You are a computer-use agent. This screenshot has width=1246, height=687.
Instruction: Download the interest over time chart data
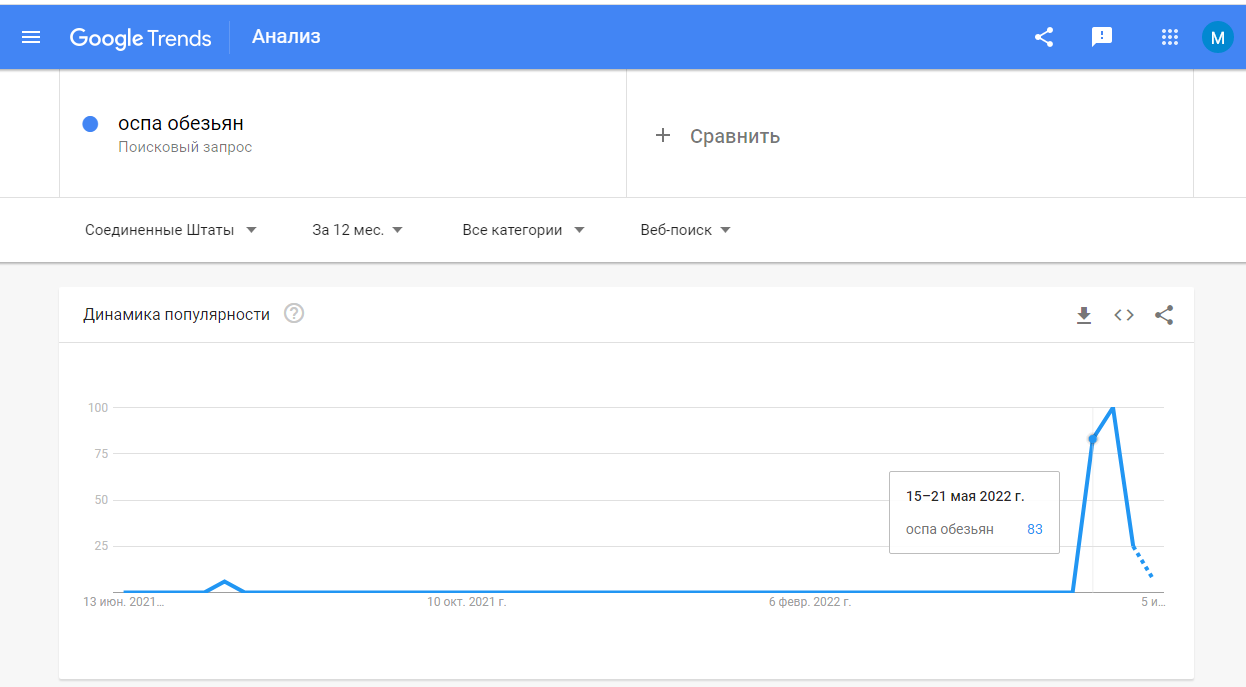point(1084,315)
